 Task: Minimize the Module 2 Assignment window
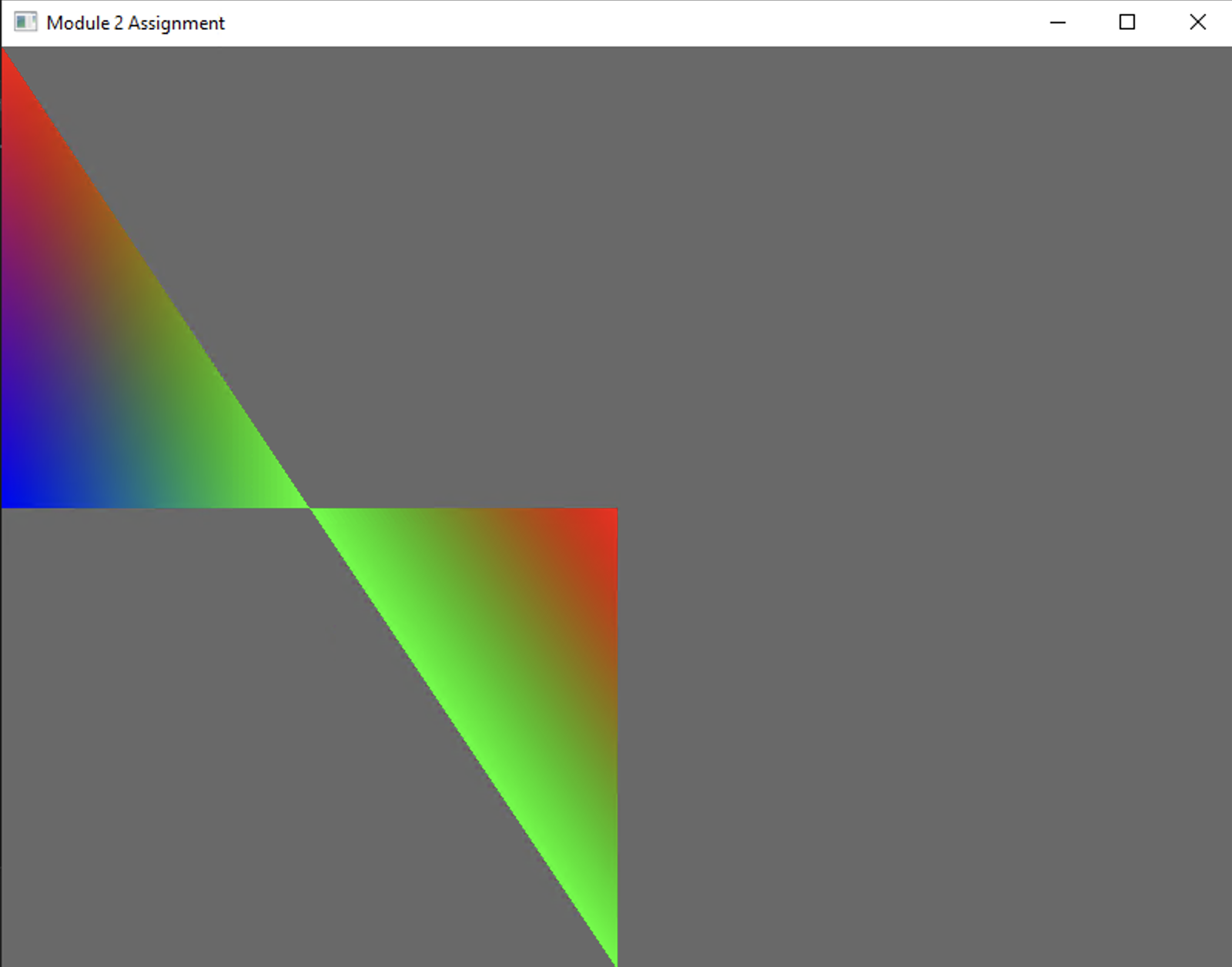coord(1058,22)
